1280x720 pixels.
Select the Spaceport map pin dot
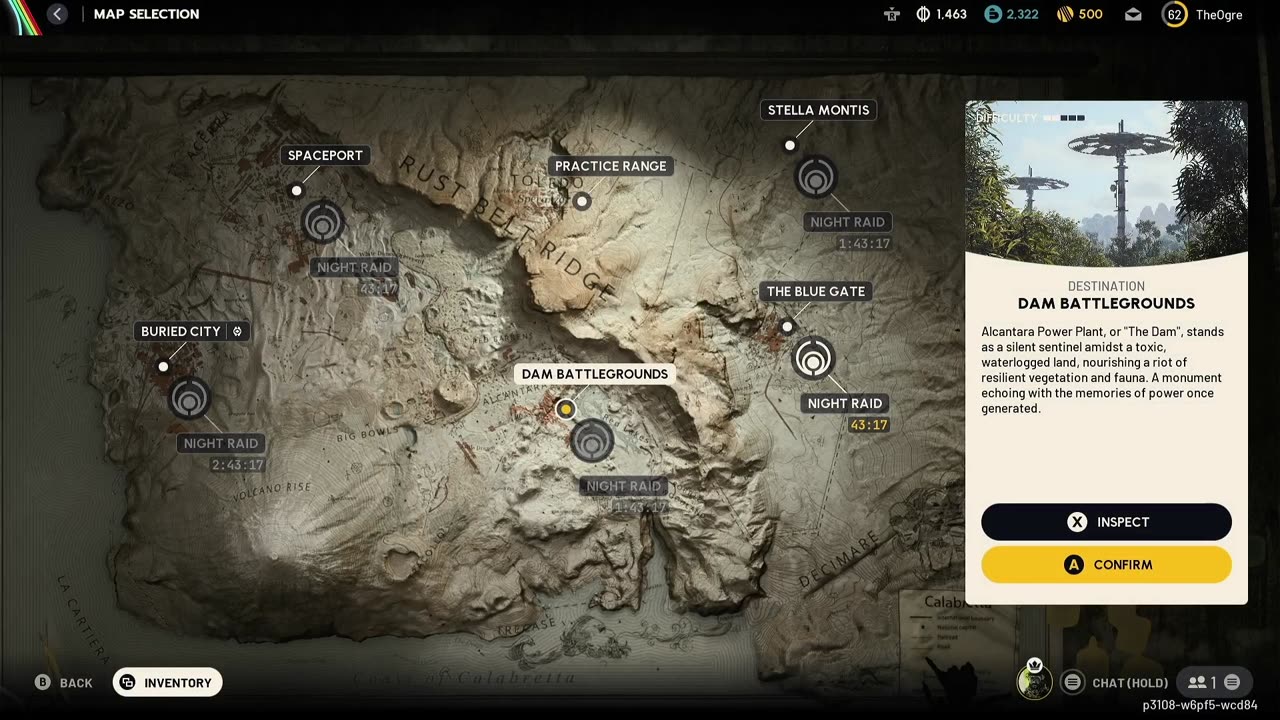[x=296, y=190]
